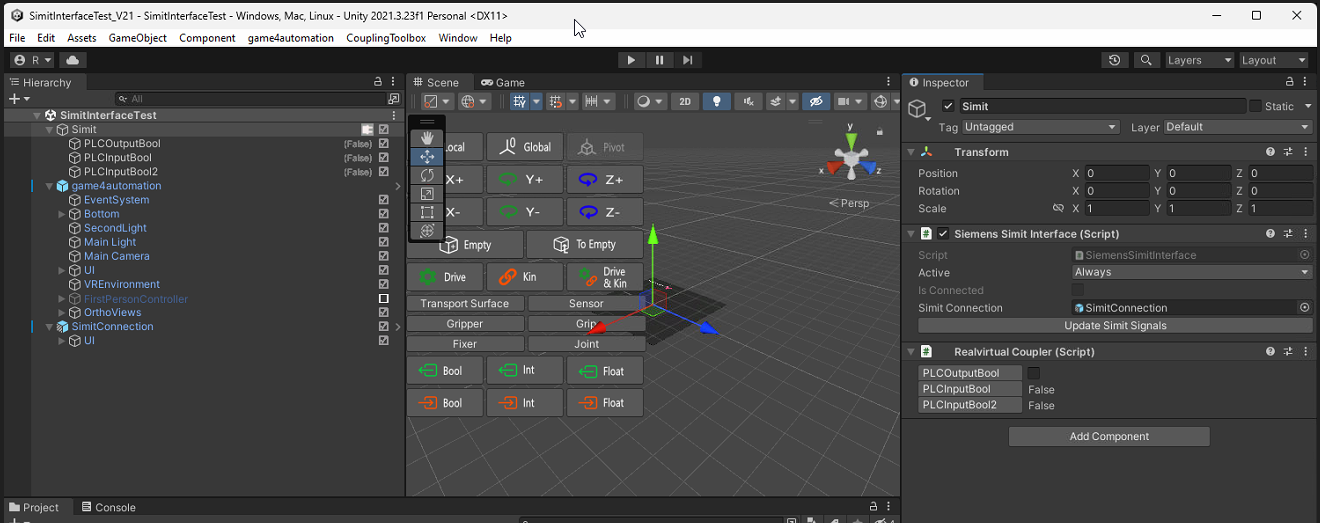Open Undo History clock icon

click(1114, 60)
